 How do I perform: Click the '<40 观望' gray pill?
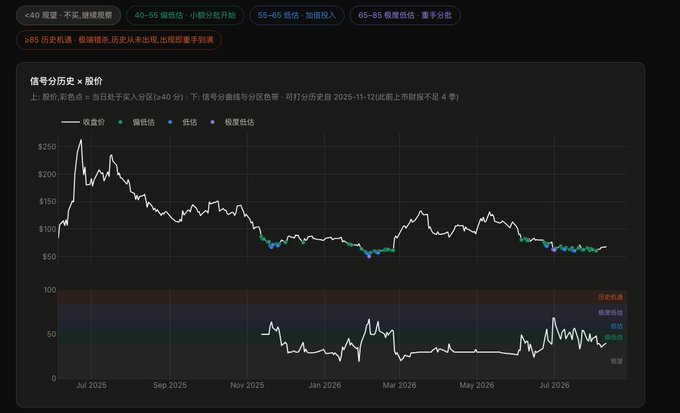[x=69, y=15]
